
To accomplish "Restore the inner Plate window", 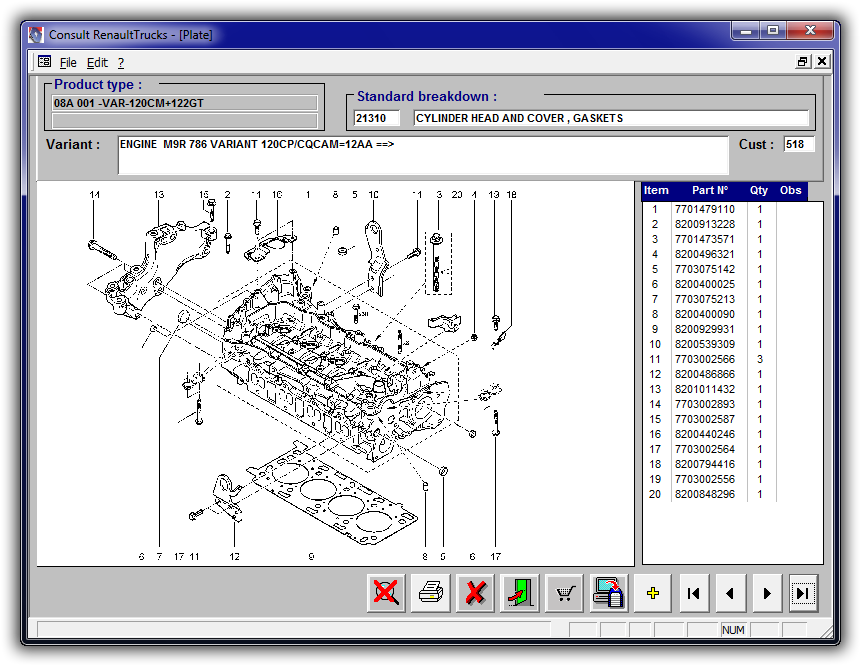I will click(x=802, y=61).
